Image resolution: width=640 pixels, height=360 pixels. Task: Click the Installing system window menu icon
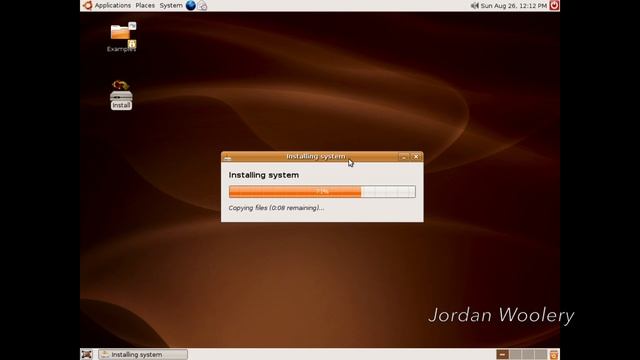[228, 157]
